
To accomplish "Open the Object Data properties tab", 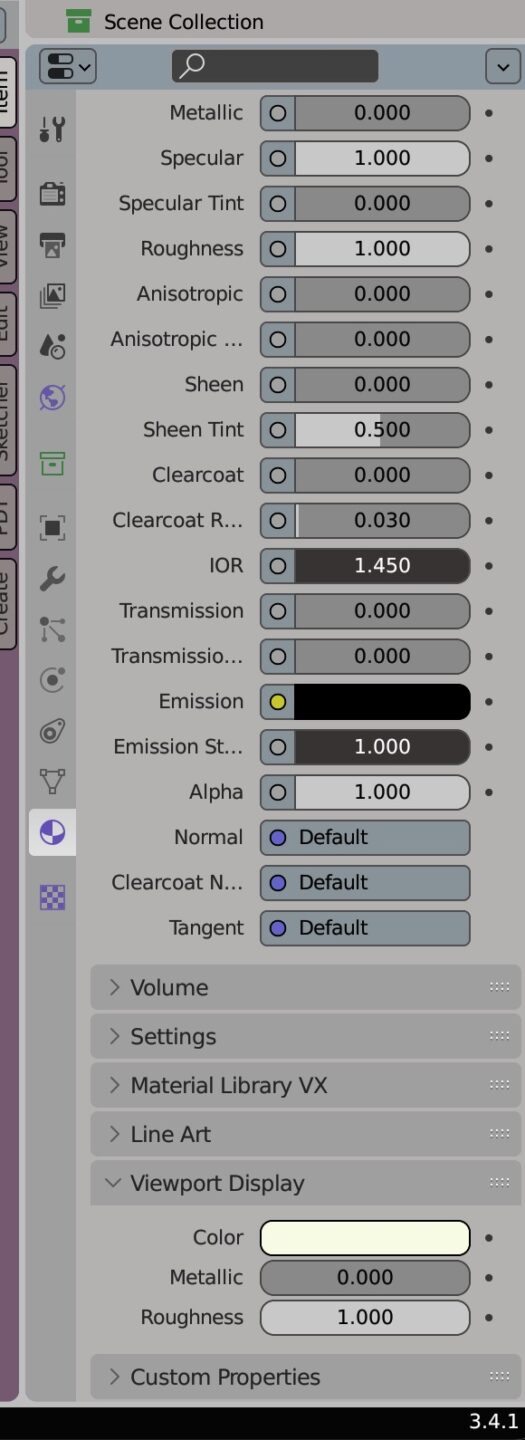I will coord(52,781).
